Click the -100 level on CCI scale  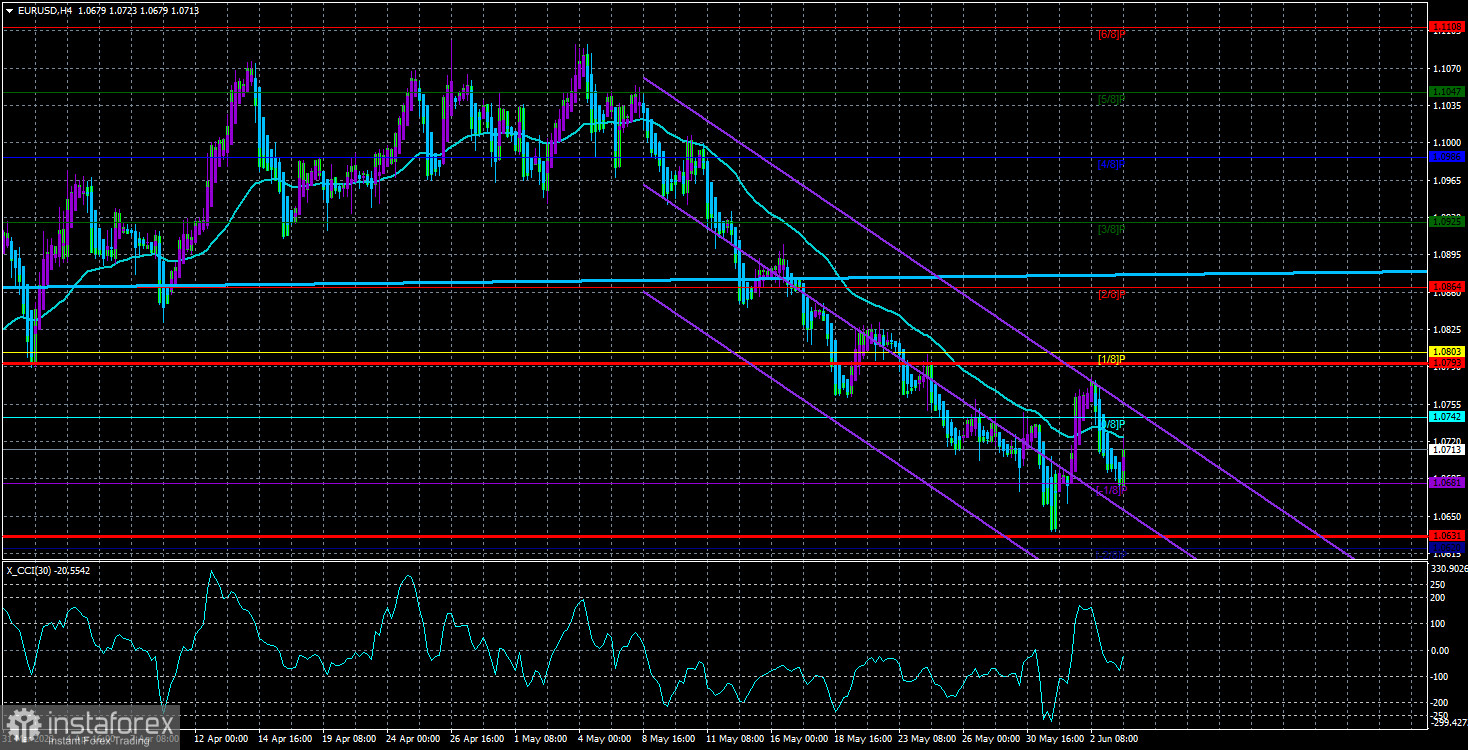(x=1440, y=676)
